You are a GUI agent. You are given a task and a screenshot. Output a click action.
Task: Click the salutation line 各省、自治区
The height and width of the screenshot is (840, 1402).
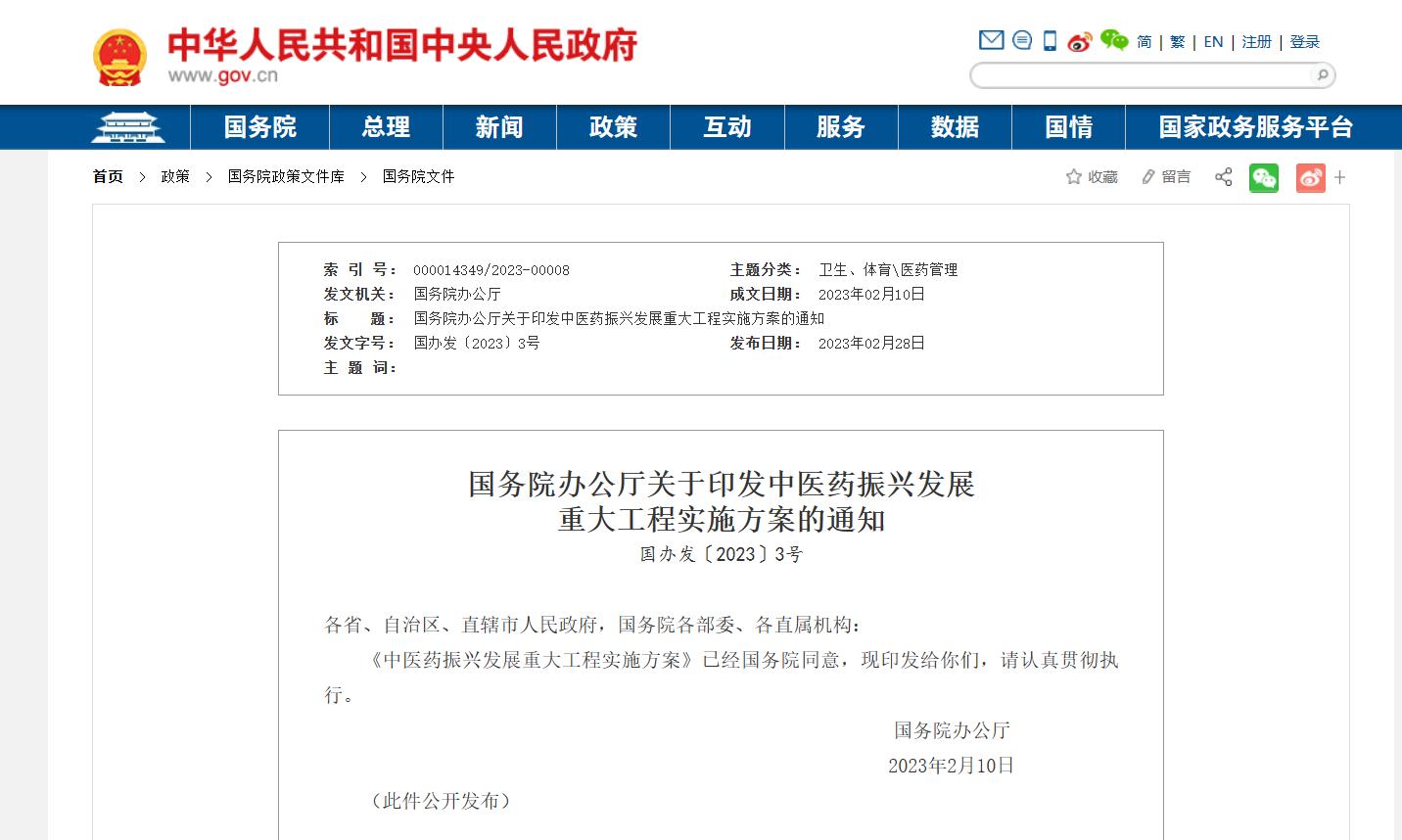point(593,625)
